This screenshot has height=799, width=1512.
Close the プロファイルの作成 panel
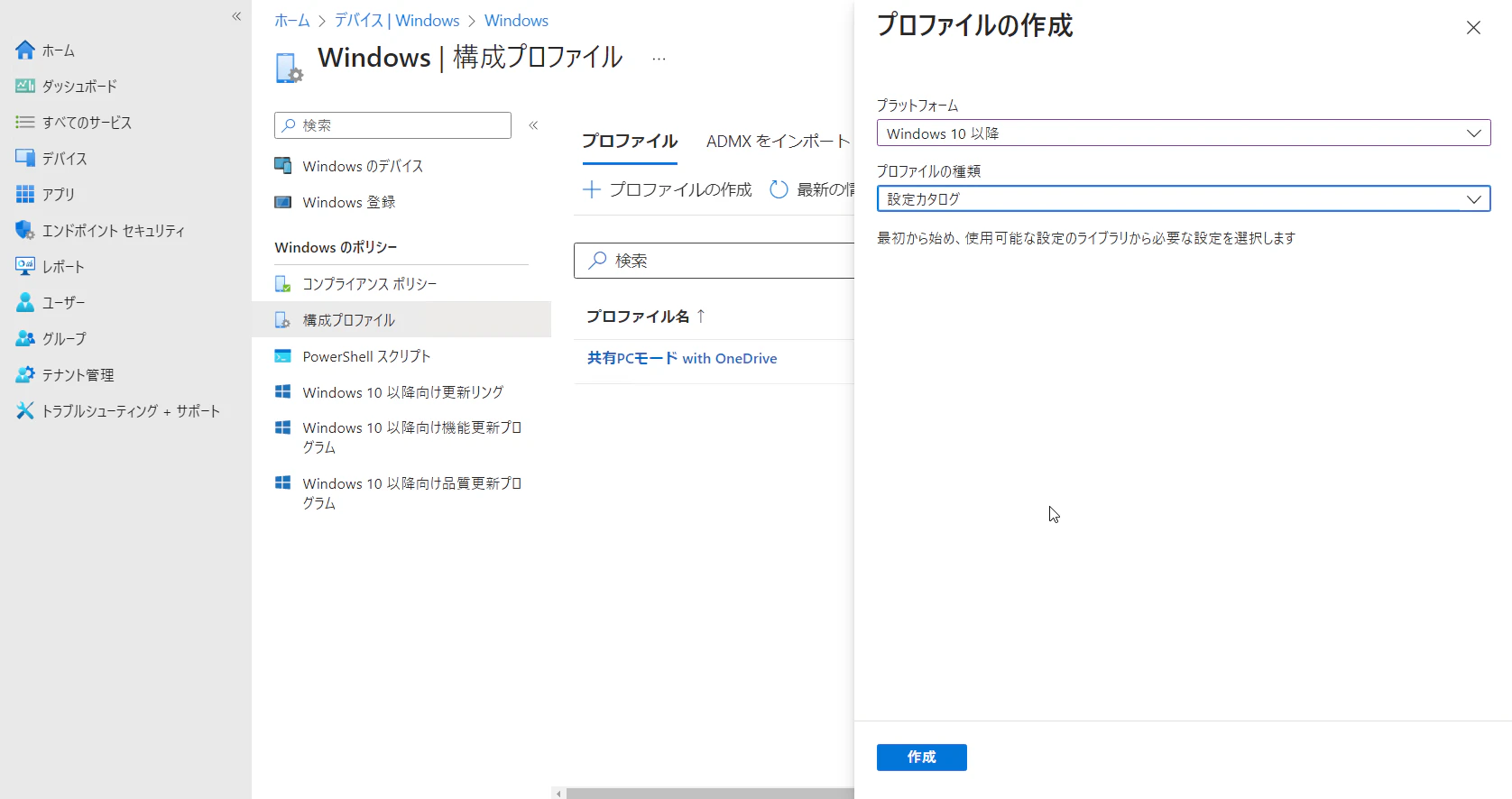1474,28
